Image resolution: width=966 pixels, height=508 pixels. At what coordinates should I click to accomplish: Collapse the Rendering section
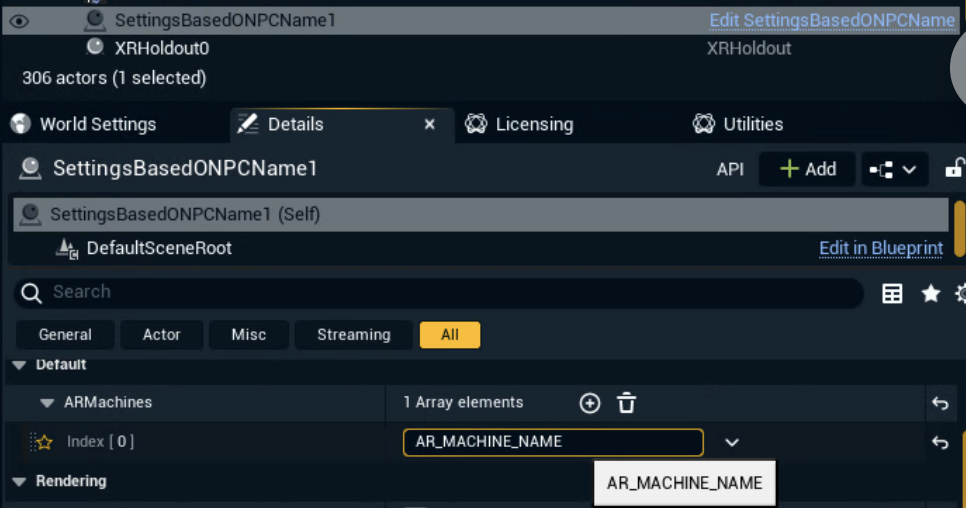pyautogui.click(x=19, y=482)
